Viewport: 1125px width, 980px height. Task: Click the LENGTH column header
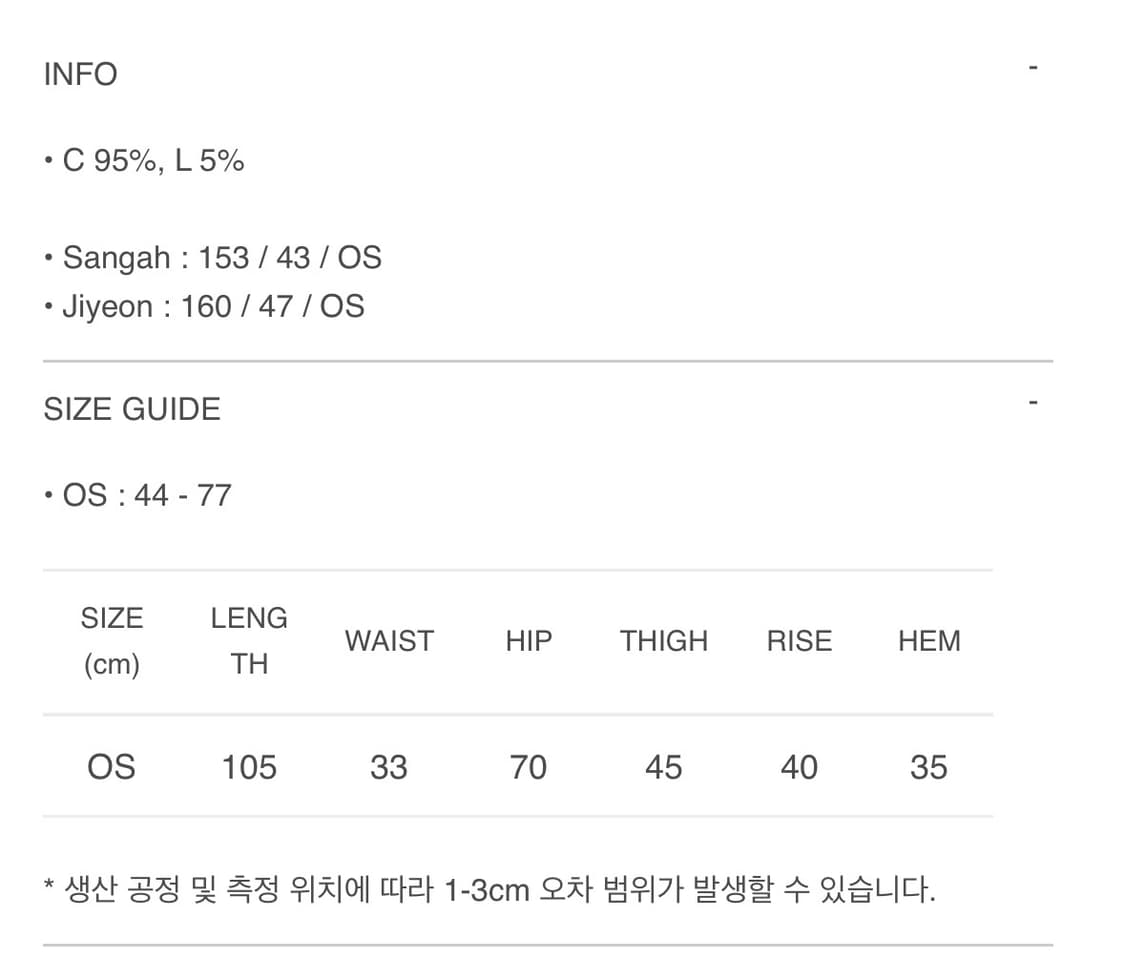point(249,640)
